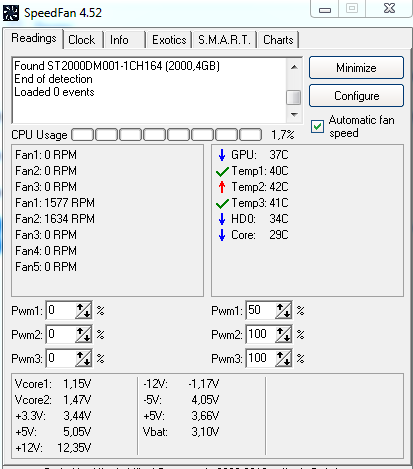Click the +5V 3,66V voltage reading
Screen dimensions: 413x469
coord(181,416)
